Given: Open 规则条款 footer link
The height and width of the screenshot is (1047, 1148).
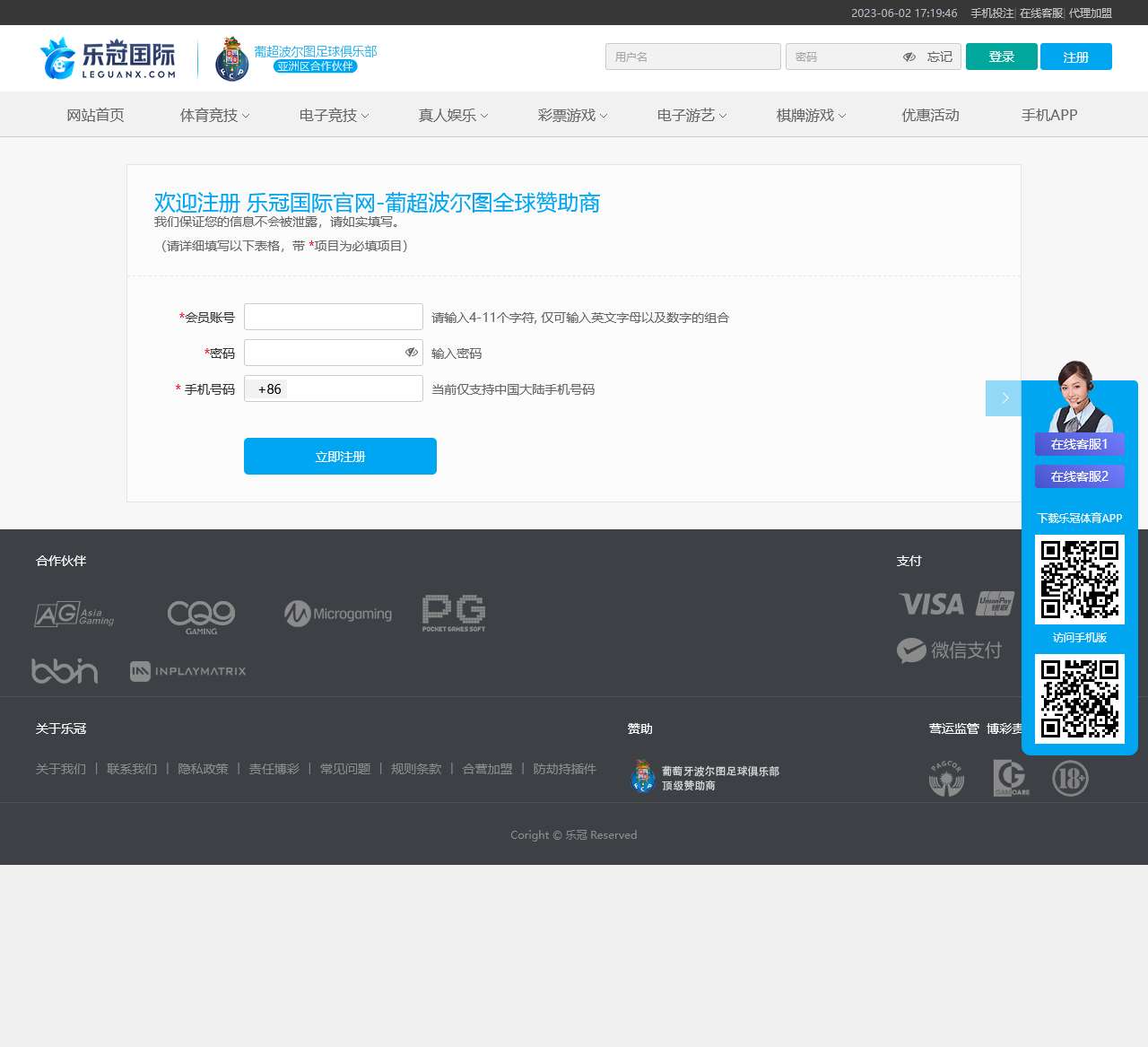Looking at the screenshot, I should click(x=416, y=769).
